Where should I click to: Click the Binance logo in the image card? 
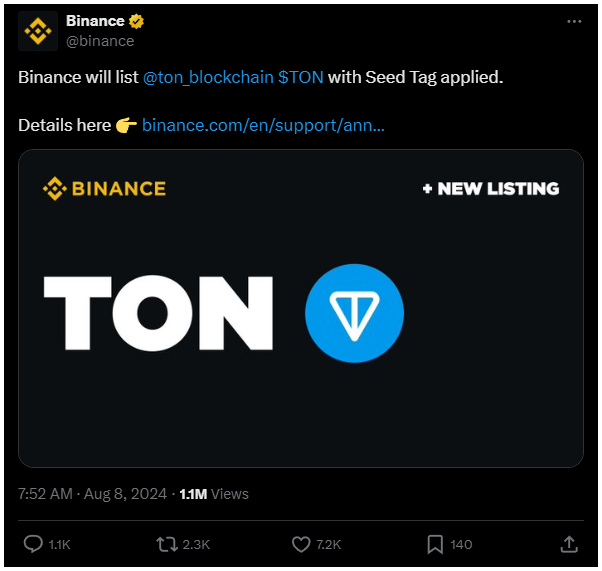(104, 189)
